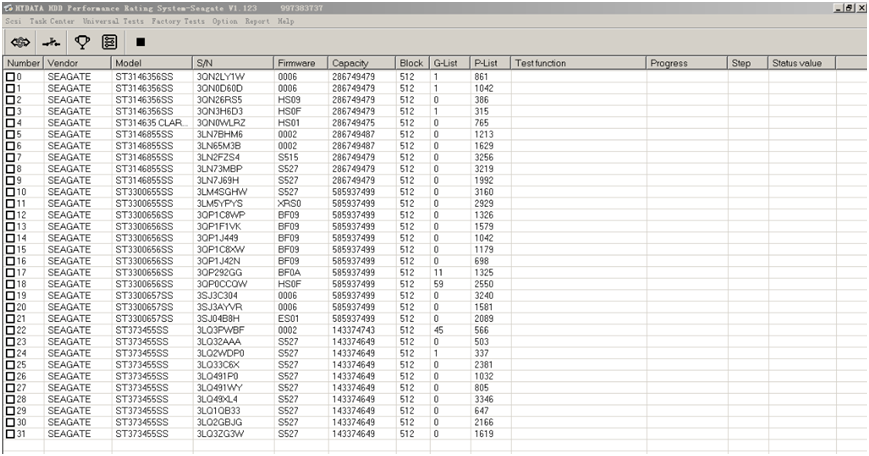The width and height of the screenshot is (869, 456).
Task: Select serial number 3QN0D60D
Action: pyautogui.click(x=219, y=88)
